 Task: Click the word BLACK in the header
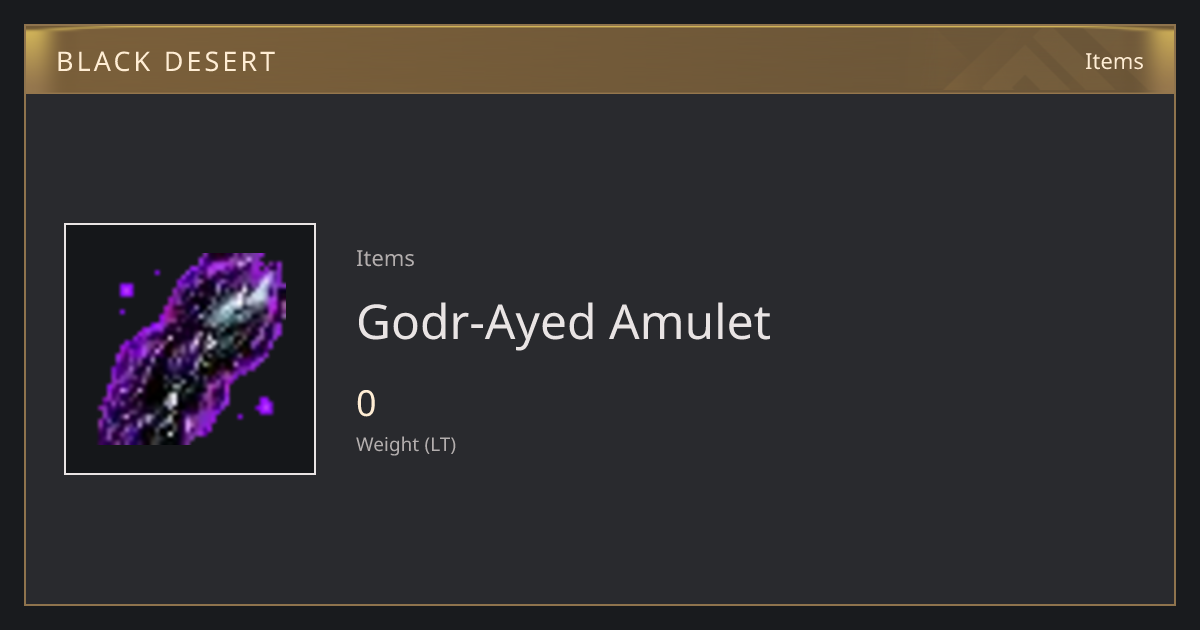(x=103, y=61)
